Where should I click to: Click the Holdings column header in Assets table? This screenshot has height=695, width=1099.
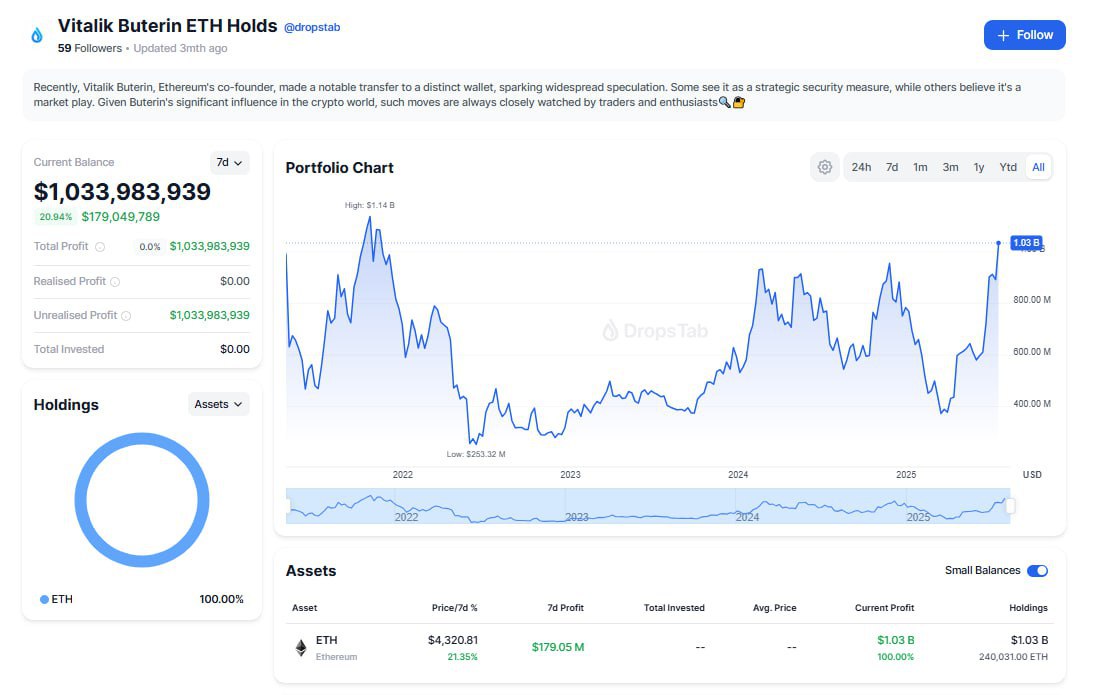click(1028, 608)
